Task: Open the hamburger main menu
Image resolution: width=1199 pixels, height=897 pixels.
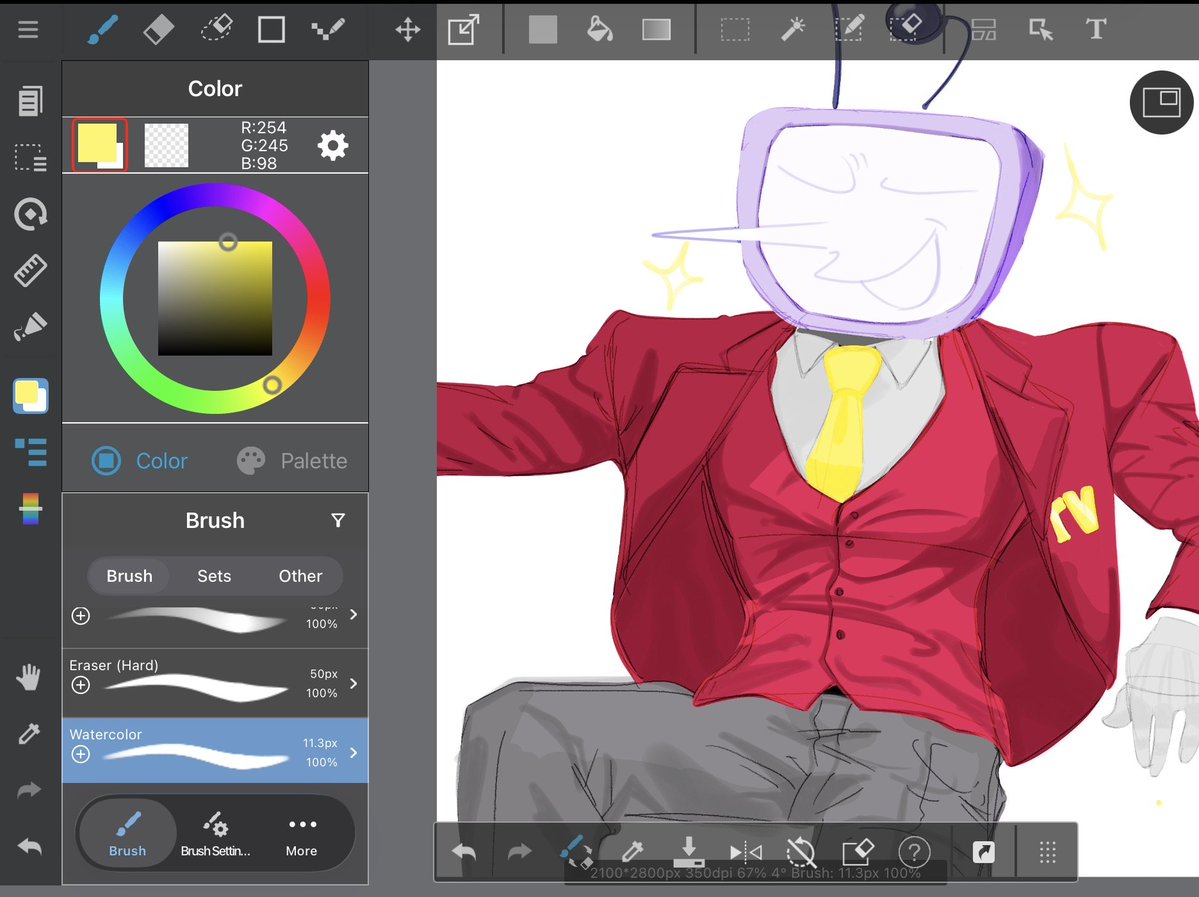Action: click(x=28, y=30)
